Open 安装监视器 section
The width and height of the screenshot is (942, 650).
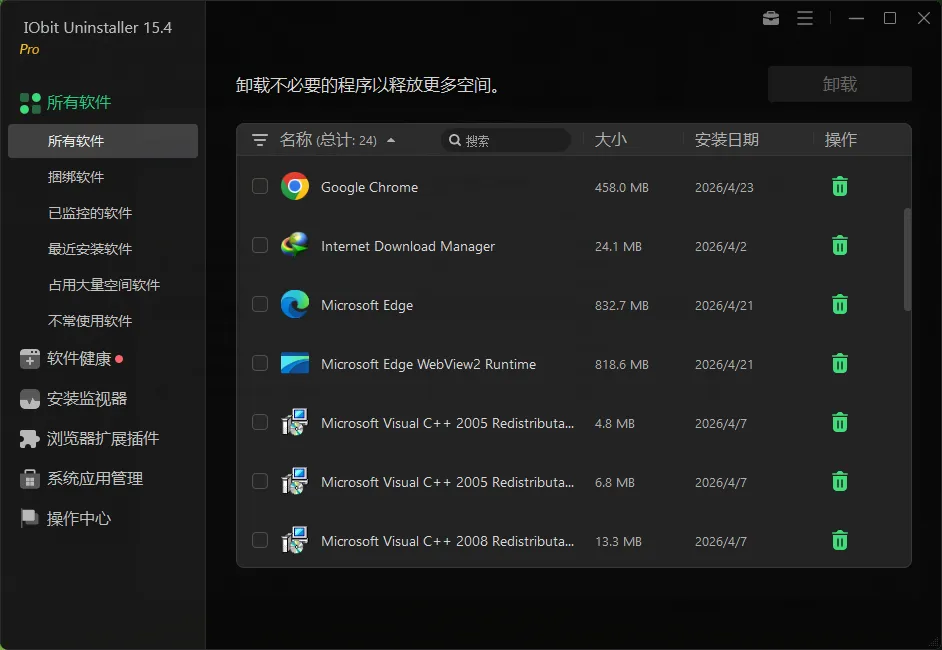tap(87, 399)
